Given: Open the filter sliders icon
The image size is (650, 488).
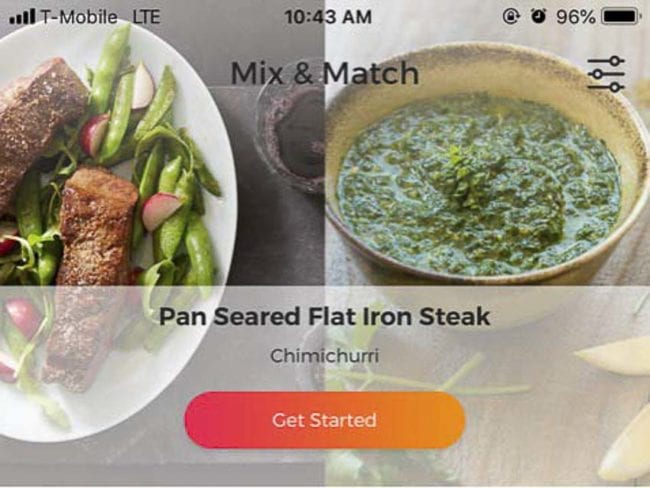Looking at the screenshot, I should (x=606, y=74).
